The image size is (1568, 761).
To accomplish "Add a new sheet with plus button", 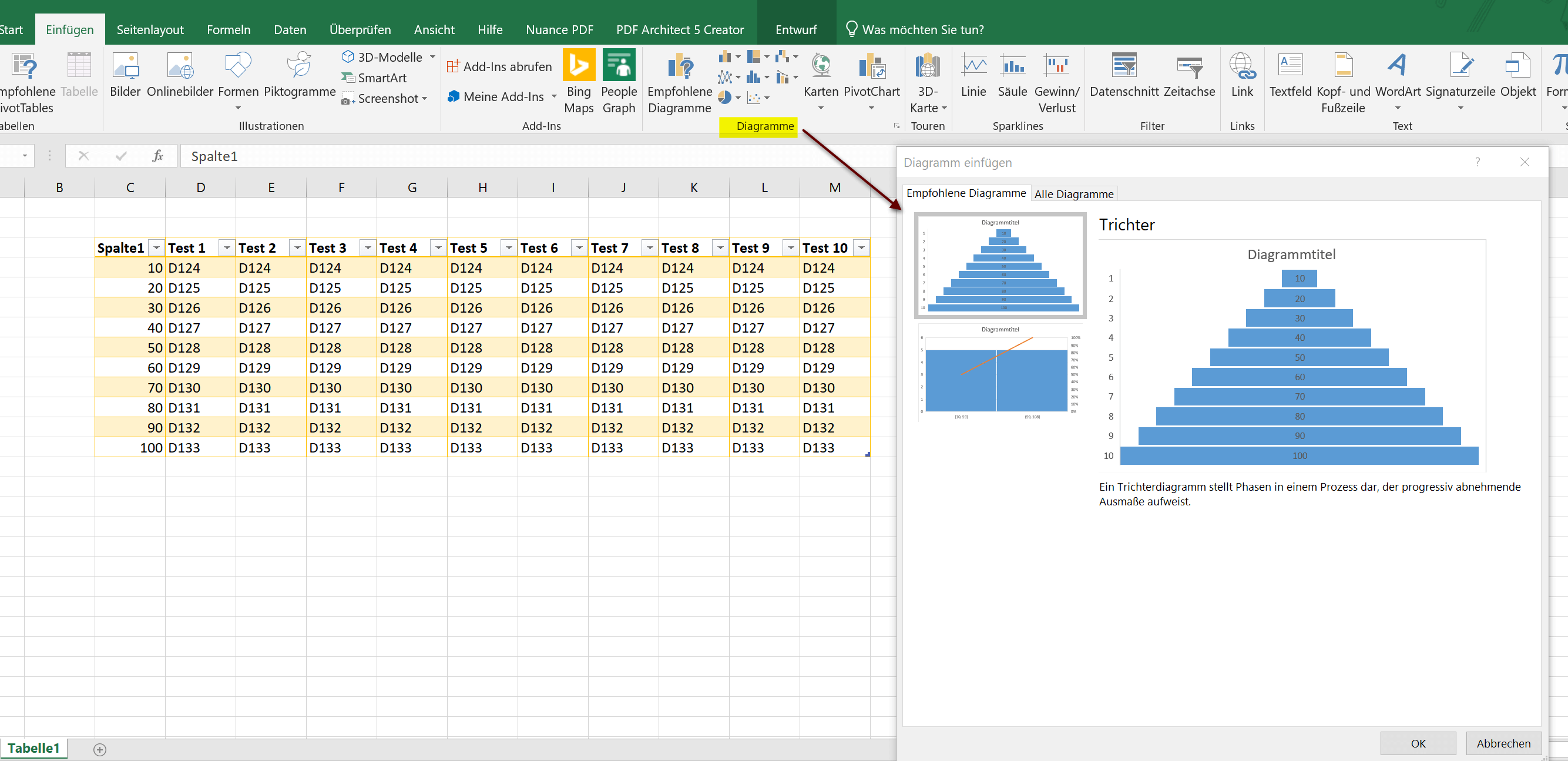I will click(x=100, y=749).
